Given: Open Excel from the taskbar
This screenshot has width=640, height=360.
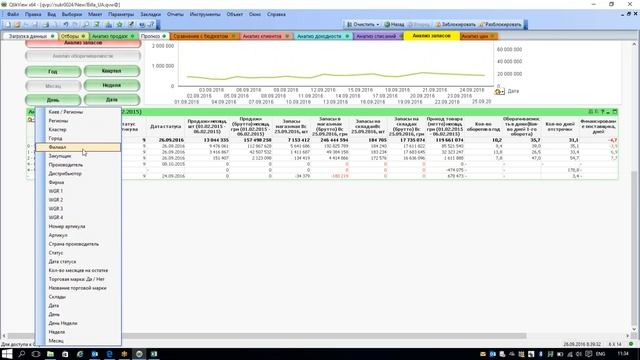Looking at the screenshot, I should 154,354.
